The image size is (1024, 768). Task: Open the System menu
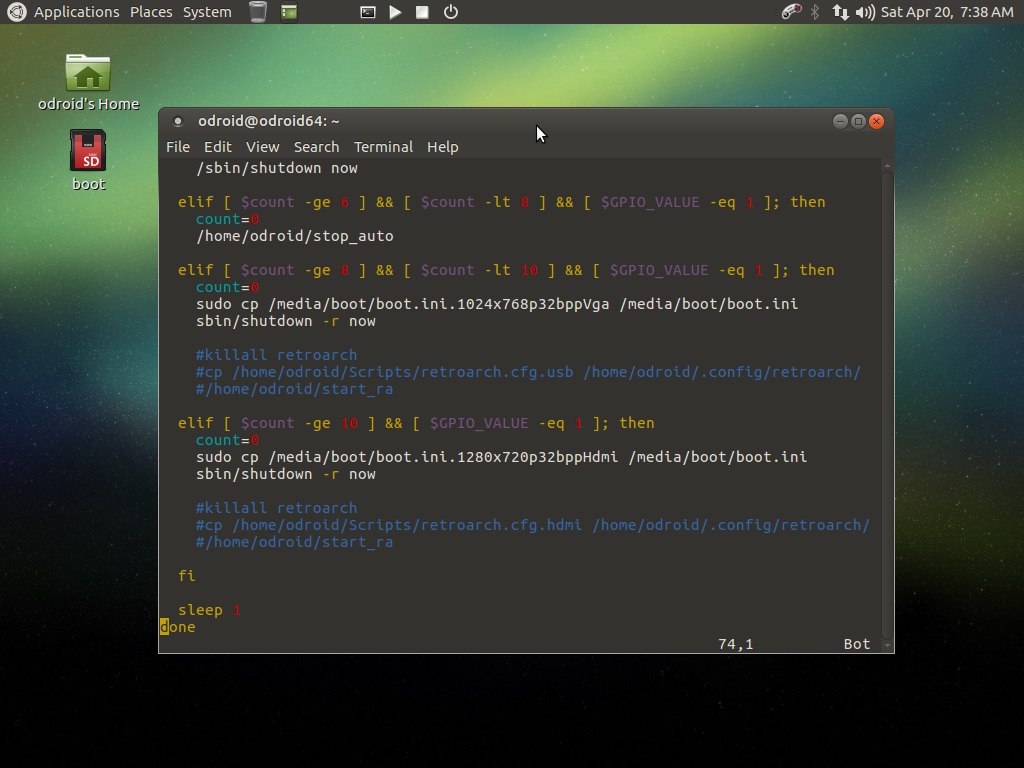(207, 12)
